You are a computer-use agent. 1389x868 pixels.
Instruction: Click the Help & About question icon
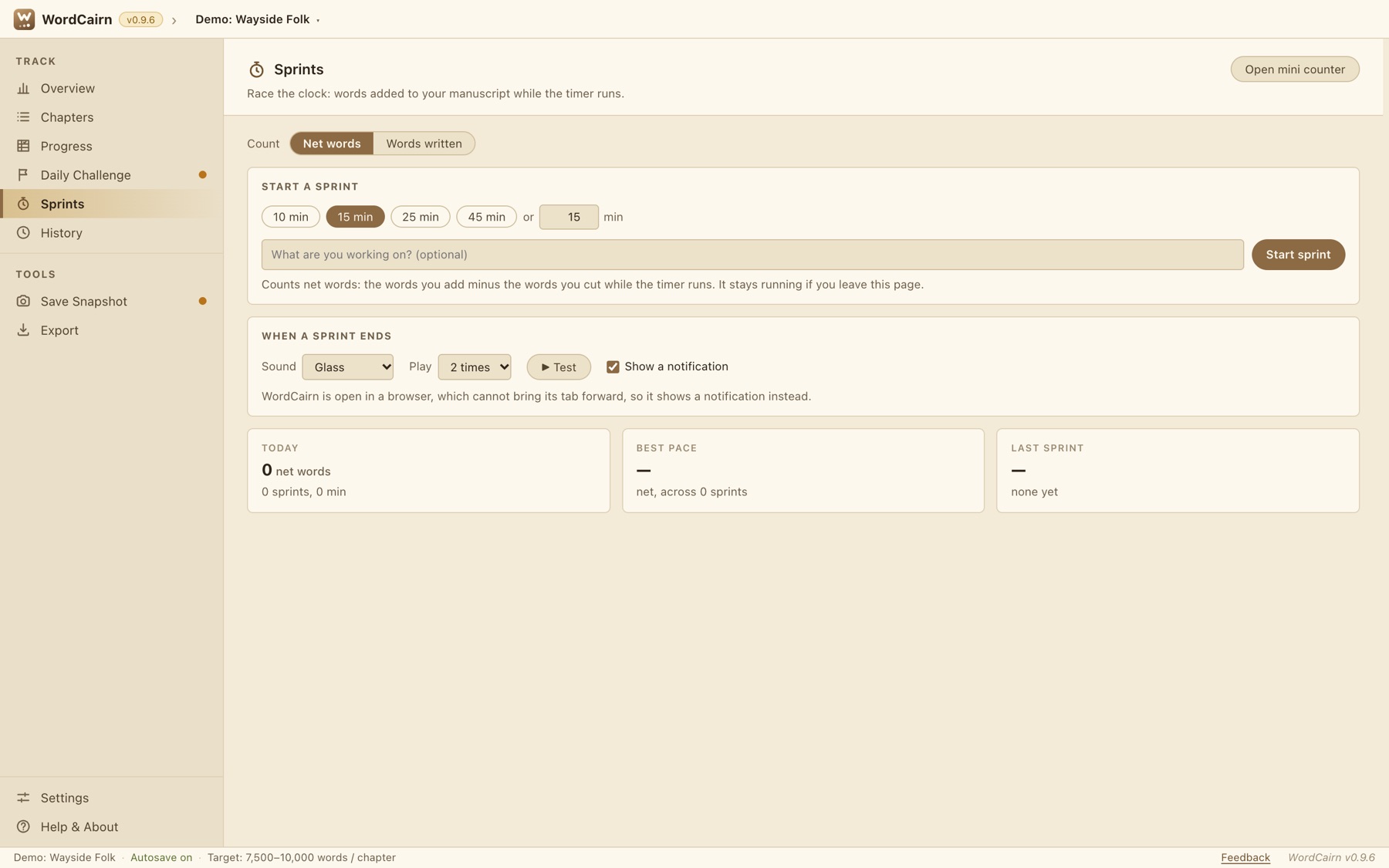coord(23,826)
